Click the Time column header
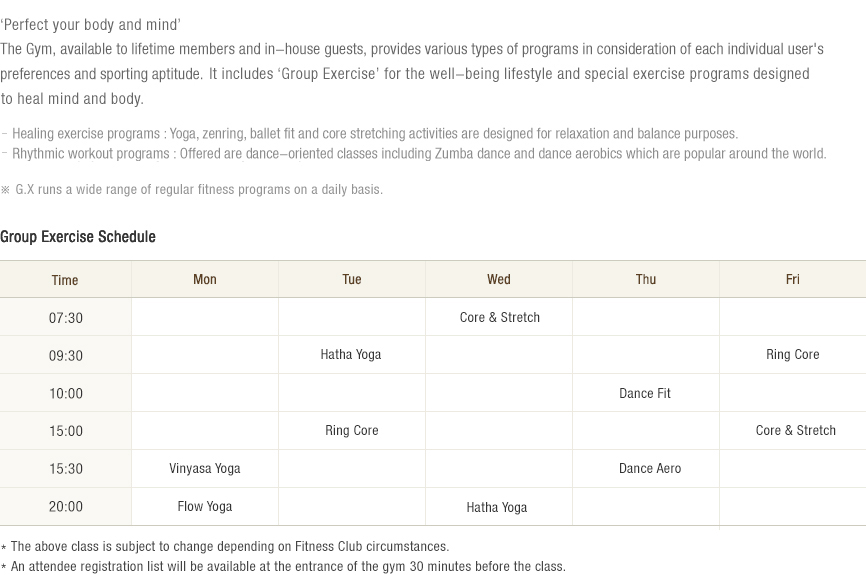The width and height of the screenshot is (866, 575). pyautogui.click(x=65, y=280)
